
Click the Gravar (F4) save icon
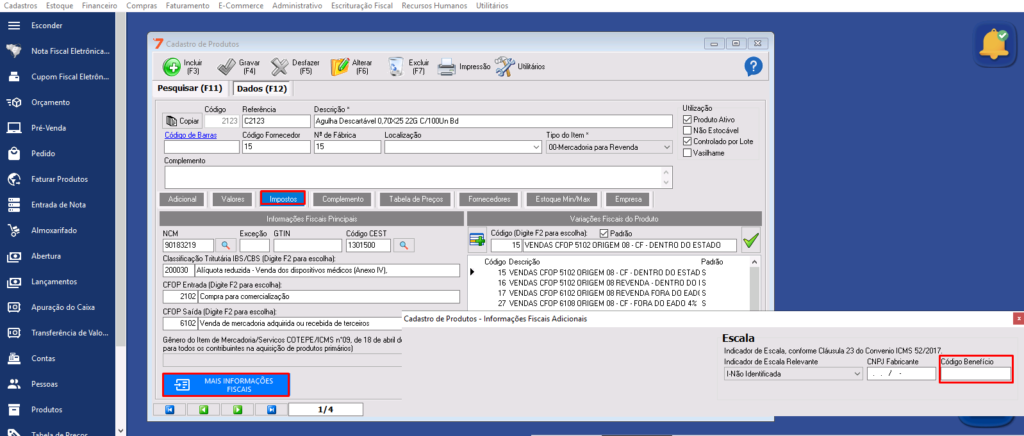[x=225, y=67]
